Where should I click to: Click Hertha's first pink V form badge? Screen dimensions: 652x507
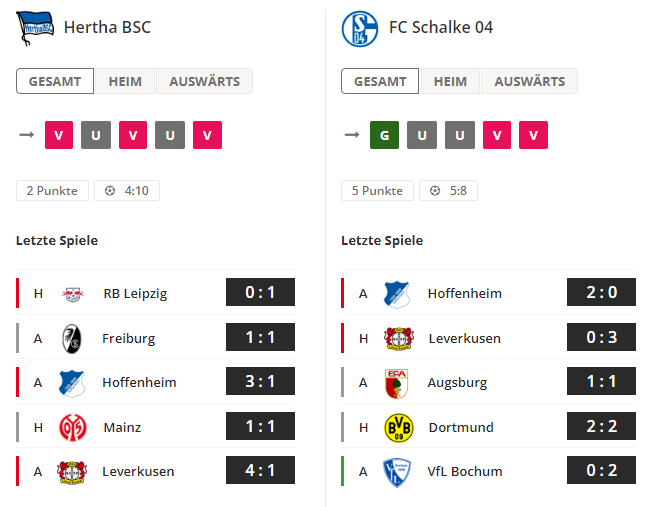(x=59, y=135)
